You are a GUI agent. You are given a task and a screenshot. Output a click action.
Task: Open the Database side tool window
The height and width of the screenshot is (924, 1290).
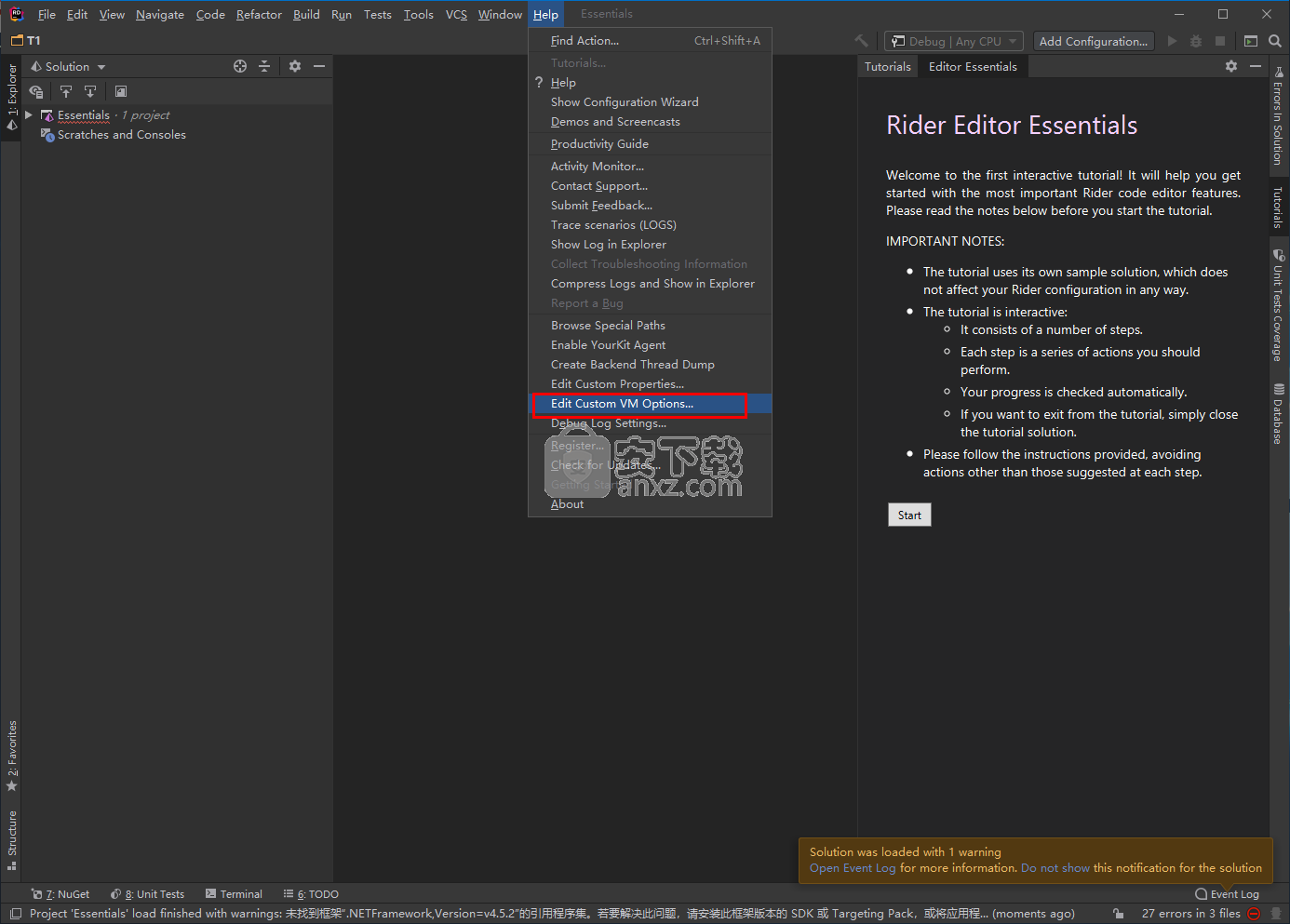click(x=1278, y=413)
